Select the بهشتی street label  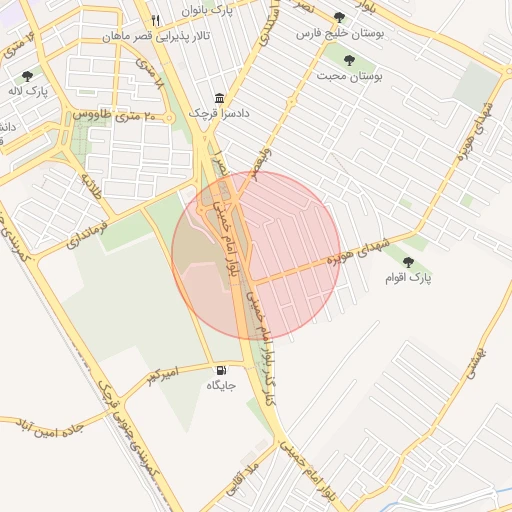pyautogui.click(x=476, y=364)
